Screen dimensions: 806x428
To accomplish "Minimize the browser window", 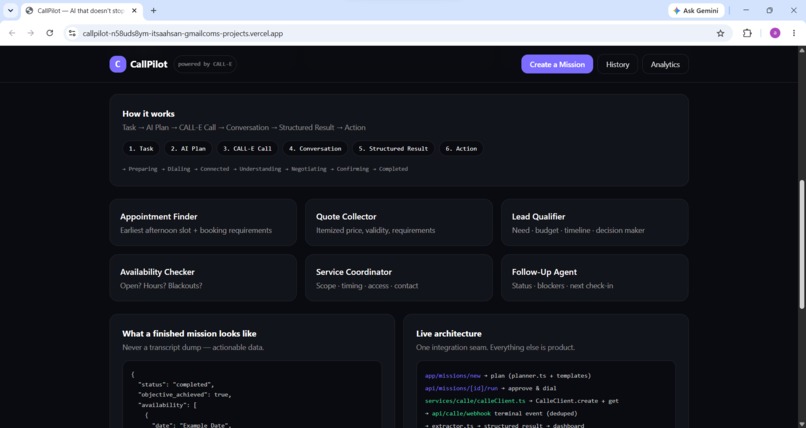I will (746, 10).
